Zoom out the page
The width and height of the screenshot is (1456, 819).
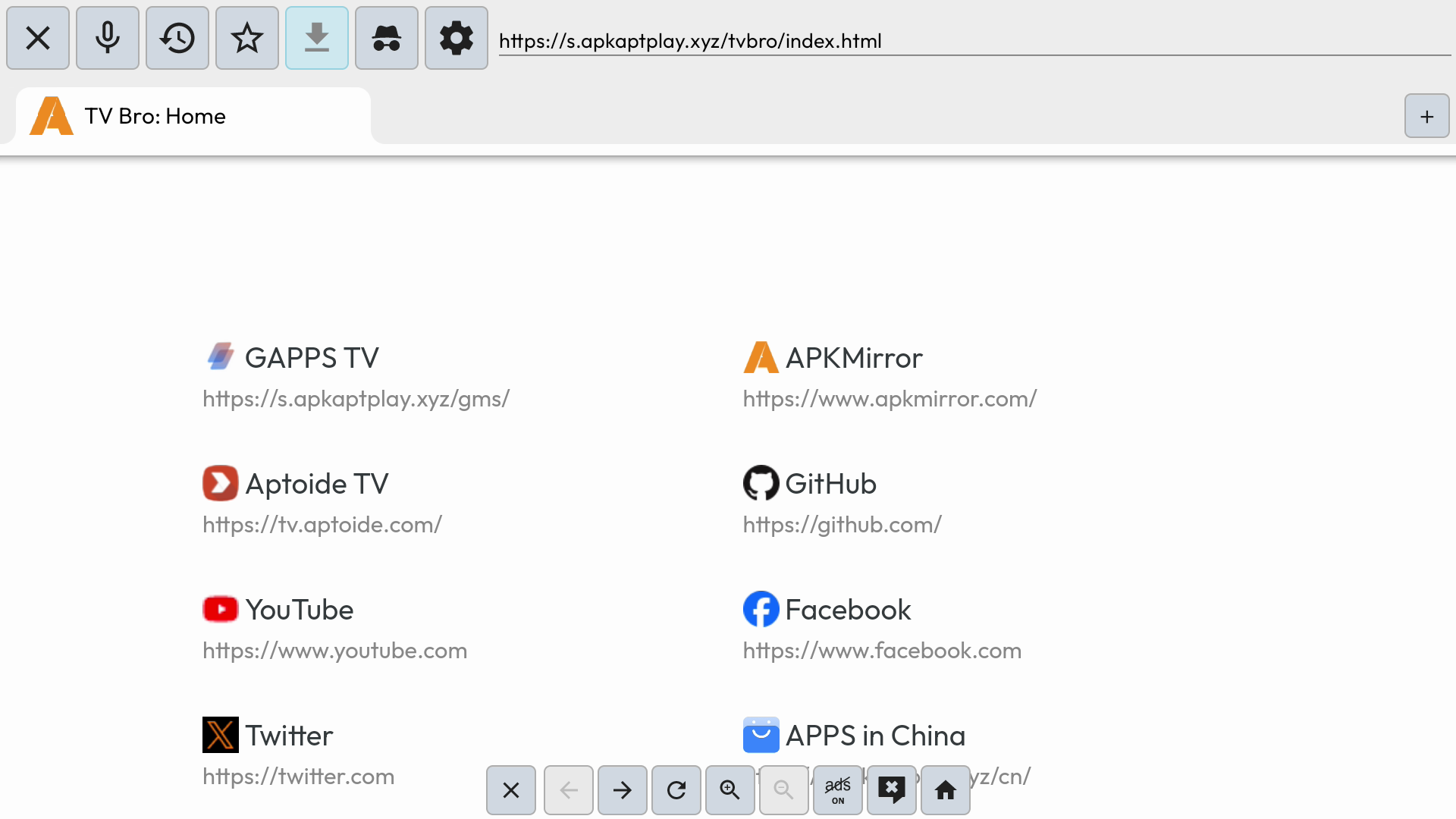[x=784, y=790]
